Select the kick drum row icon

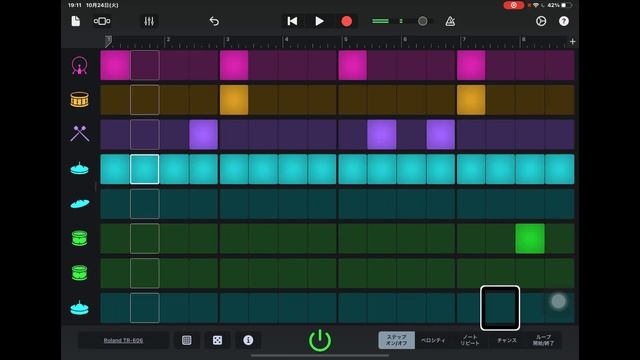pos(79,65)
